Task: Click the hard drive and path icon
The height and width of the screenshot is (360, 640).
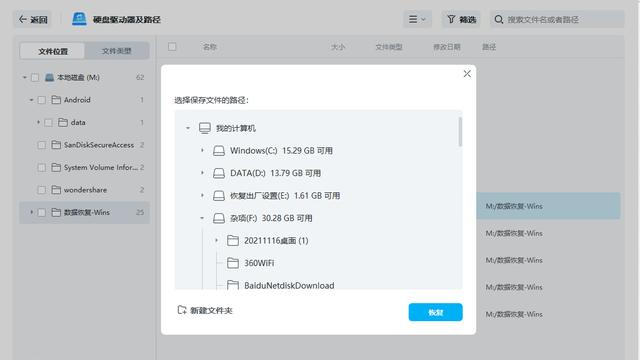Action: click(79, 19)
